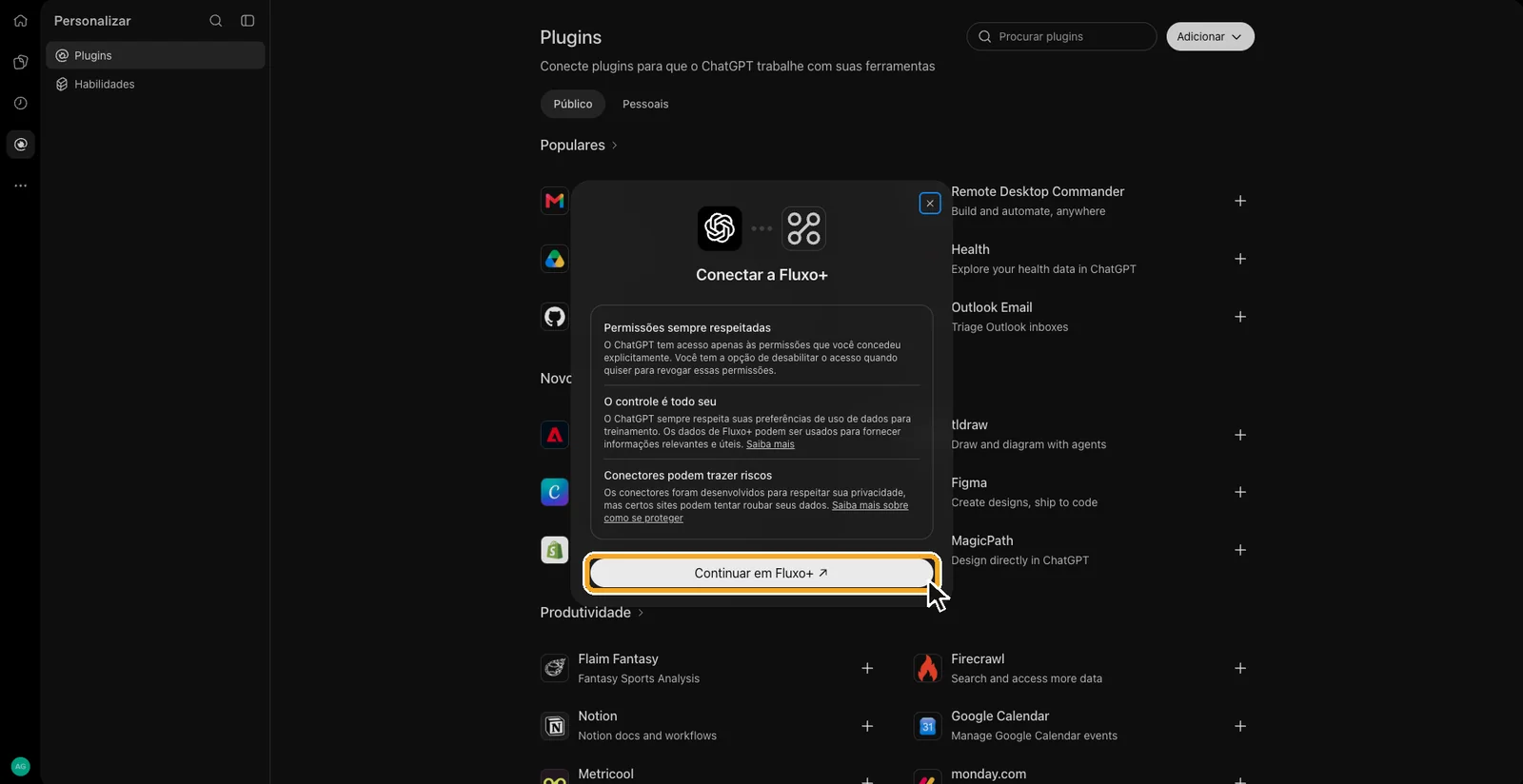Select Plugins in the sidebar
The image size is (1523, 784).
155,55
